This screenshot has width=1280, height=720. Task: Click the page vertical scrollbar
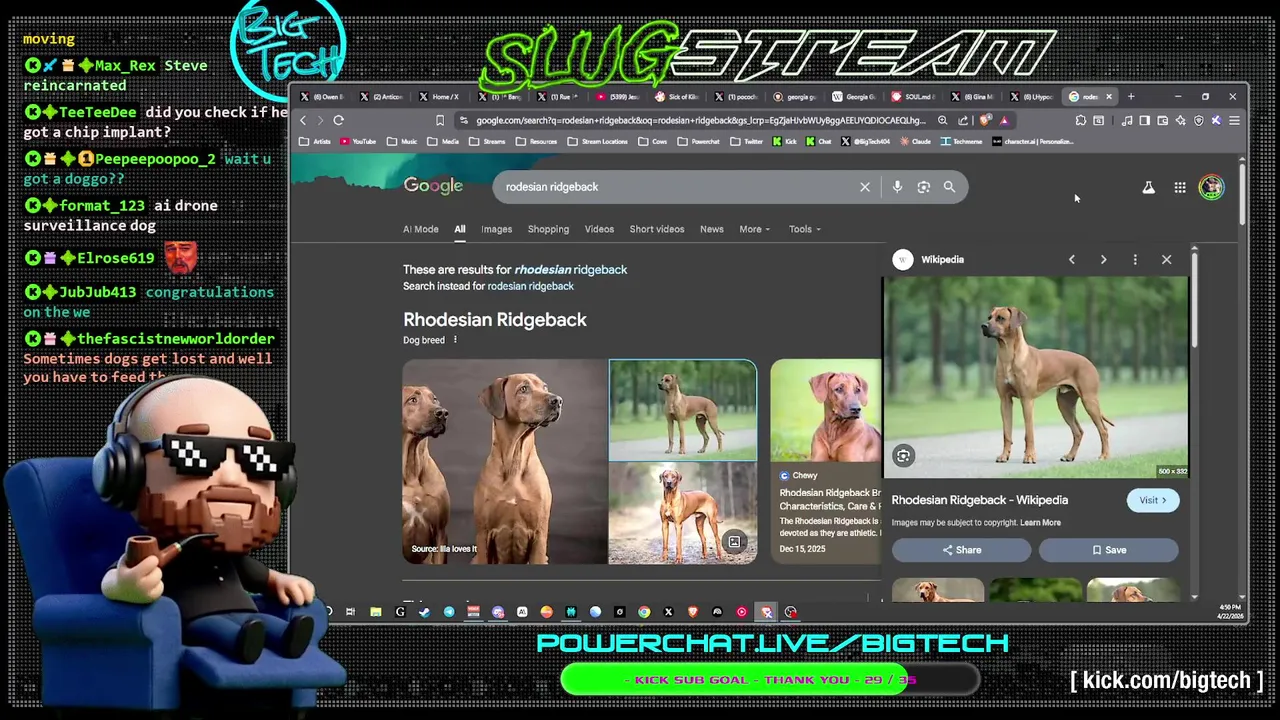1242,195
